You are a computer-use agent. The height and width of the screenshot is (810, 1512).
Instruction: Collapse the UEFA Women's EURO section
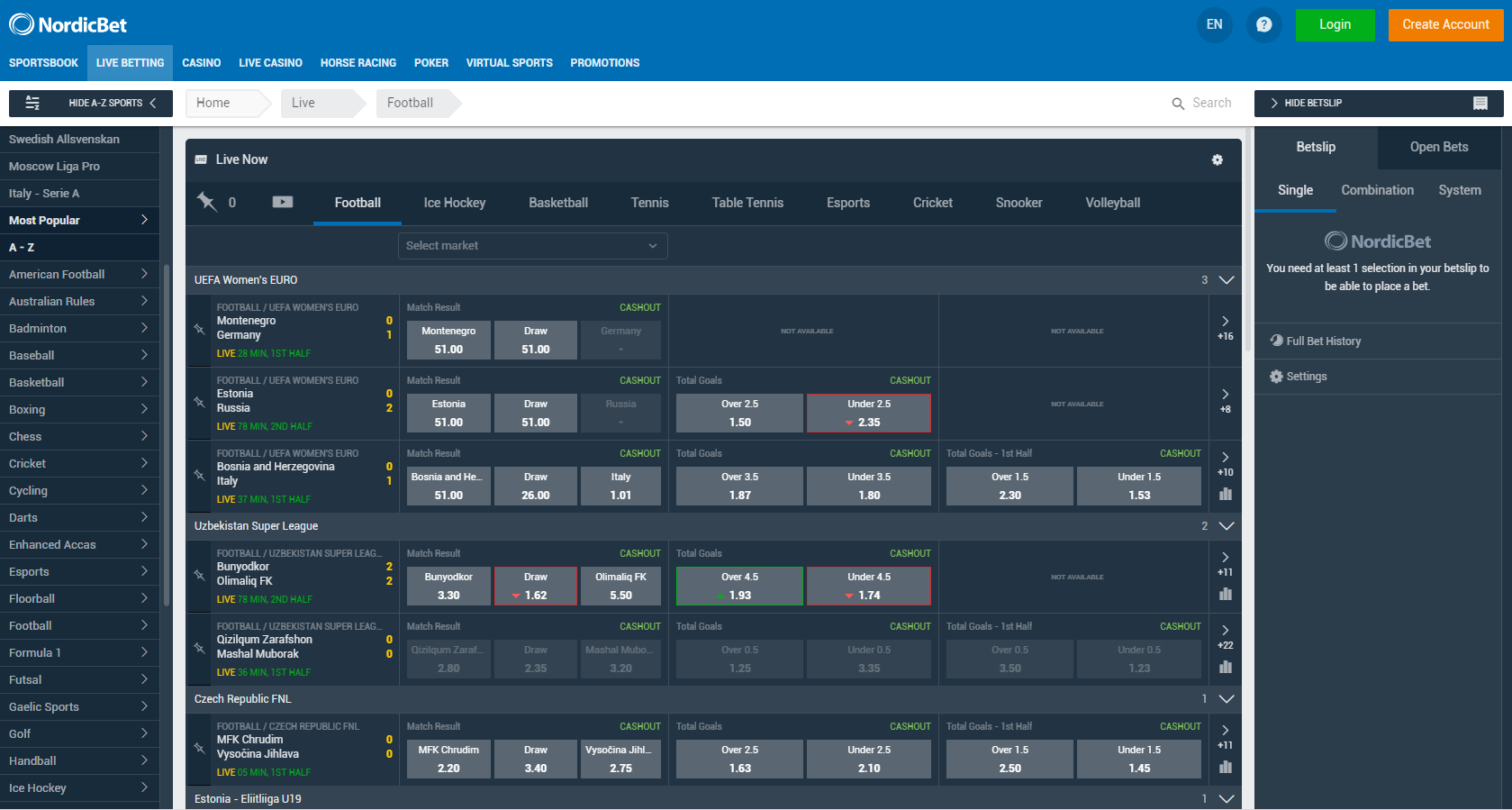(1226, 280)
